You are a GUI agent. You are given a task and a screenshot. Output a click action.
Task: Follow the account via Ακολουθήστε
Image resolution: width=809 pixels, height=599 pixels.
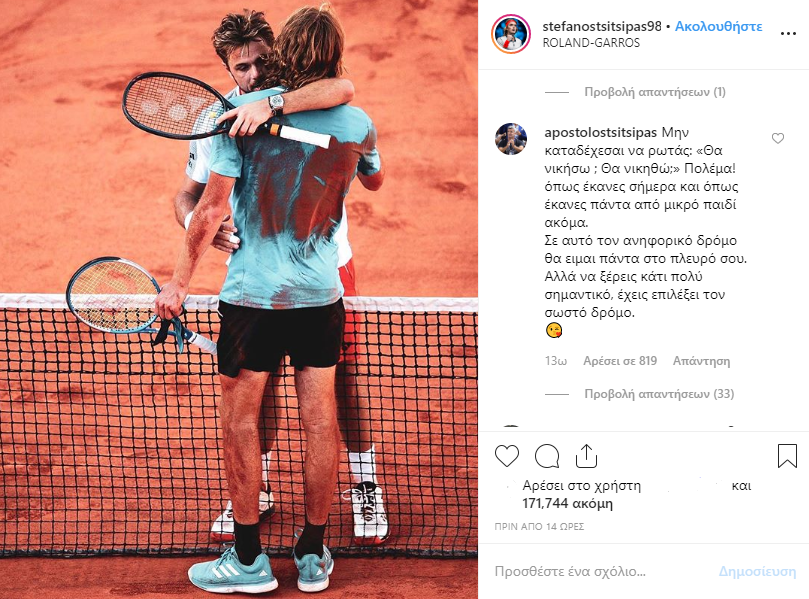(719, 26)
